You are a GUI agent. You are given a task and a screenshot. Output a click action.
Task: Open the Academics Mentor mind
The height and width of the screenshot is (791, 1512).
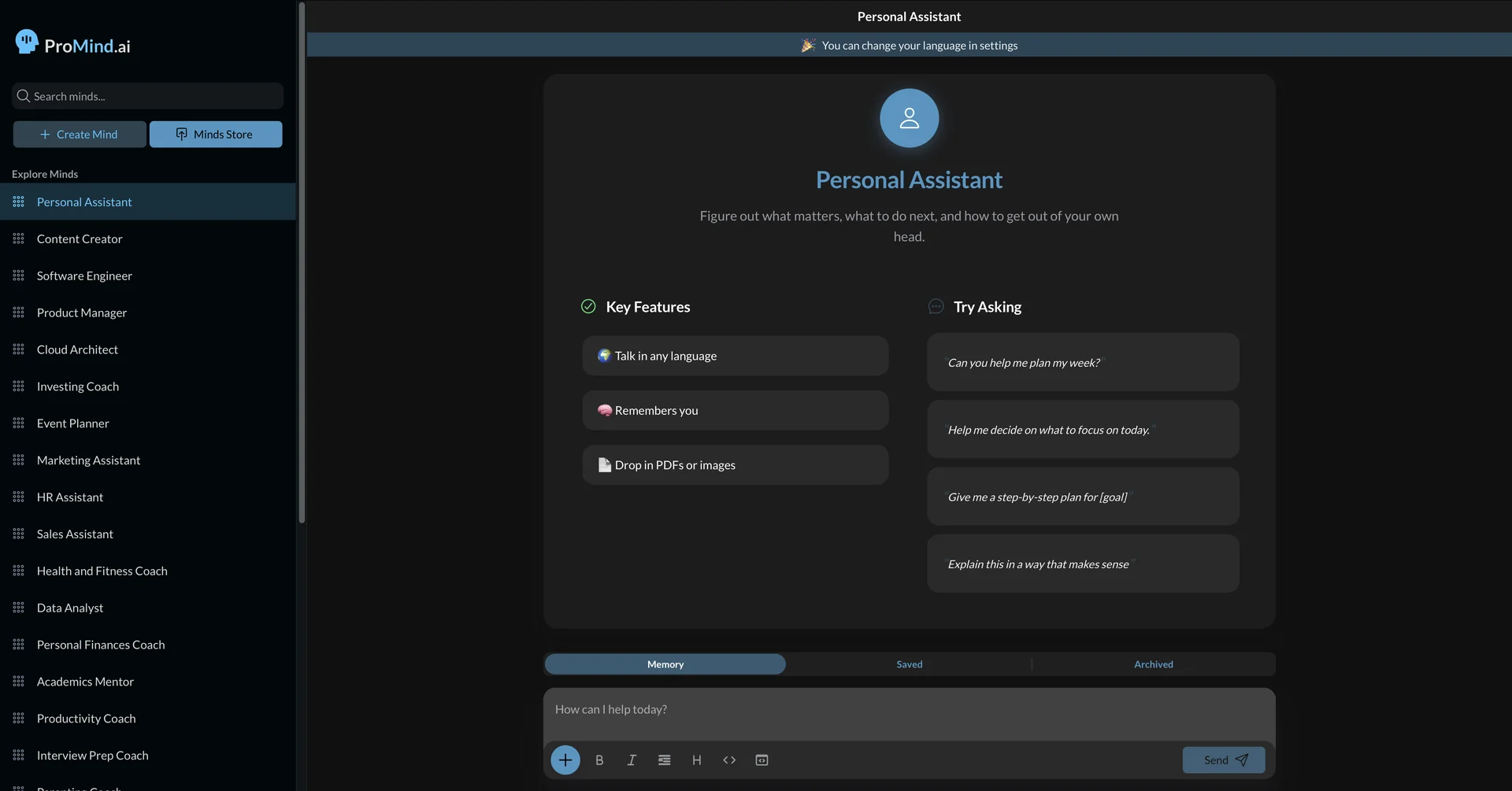[148, 682]
